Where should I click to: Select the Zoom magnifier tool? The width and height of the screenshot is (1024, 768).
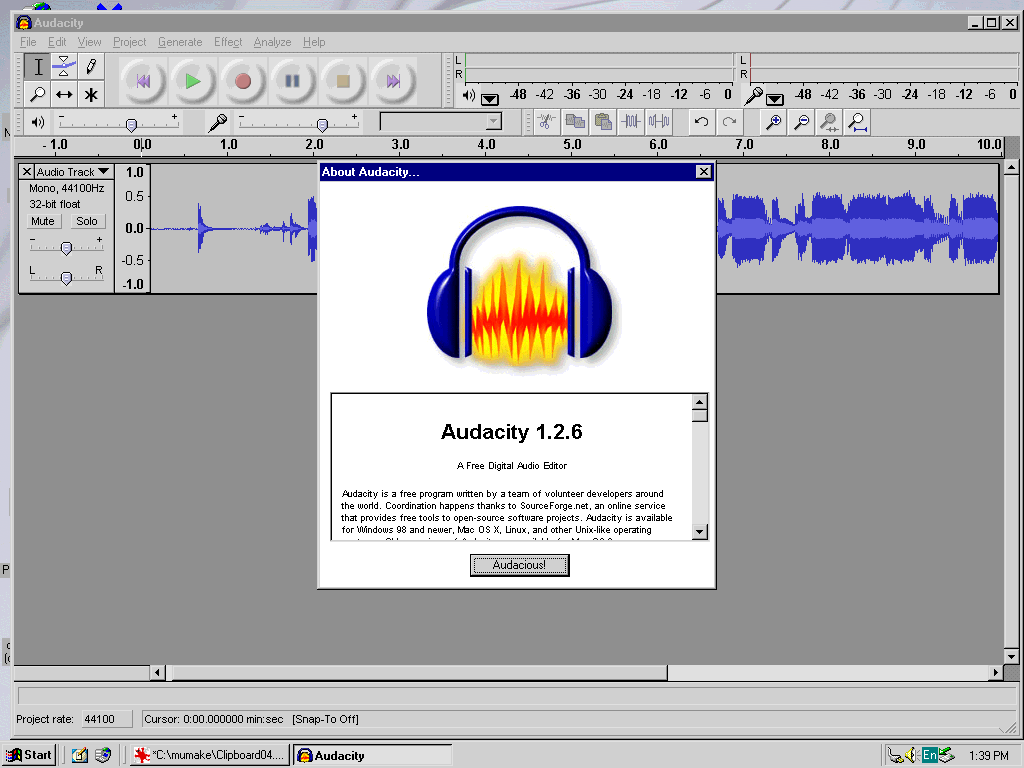[38, 94]
